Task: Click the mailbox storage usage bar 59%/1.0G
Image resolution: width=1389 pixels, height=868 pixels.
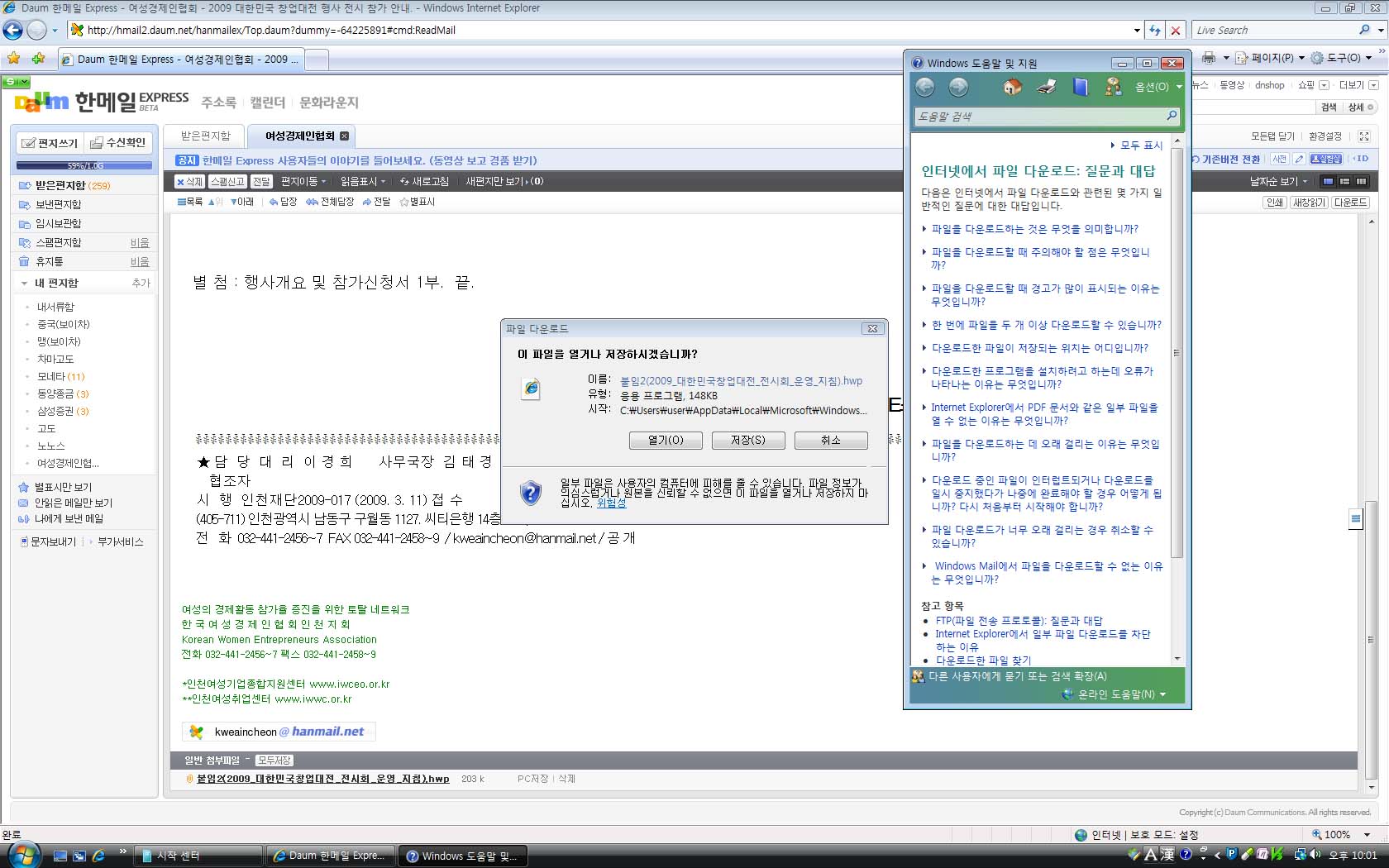Action: [x=85, y=165]
